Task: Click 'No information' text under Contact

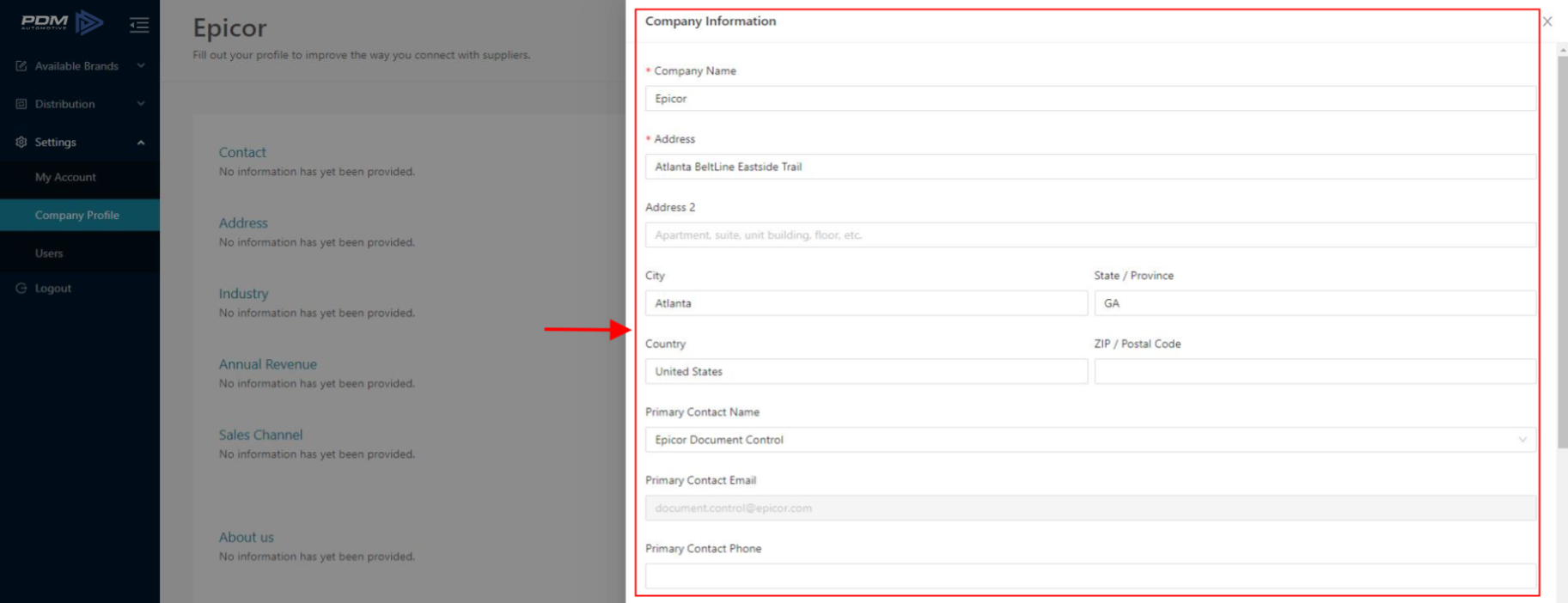Action: (316, 172)
